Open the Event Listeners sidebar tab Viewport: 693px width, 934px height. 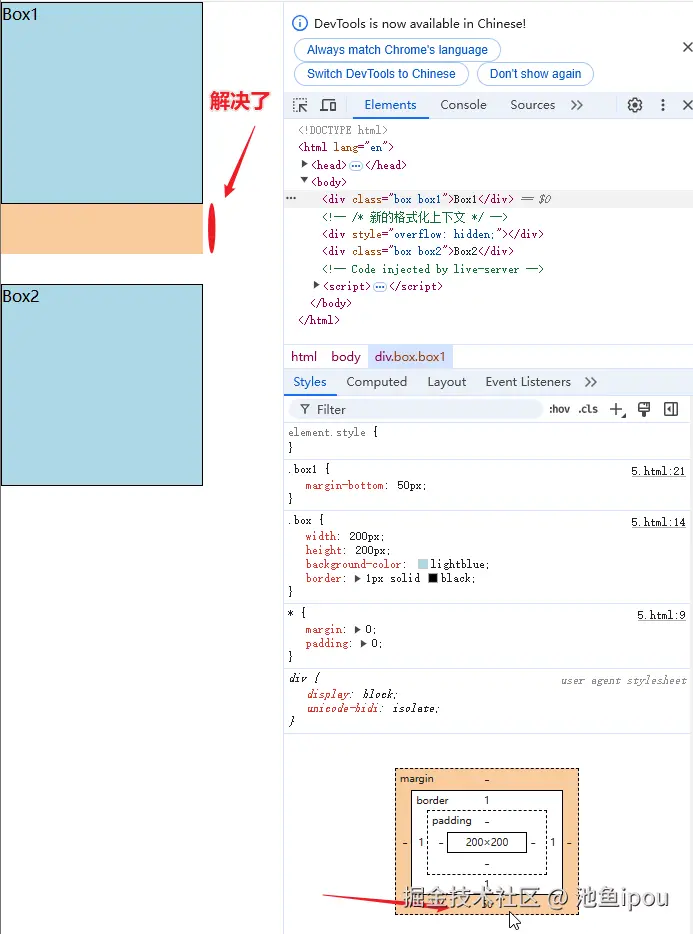[x=528, y=382]
